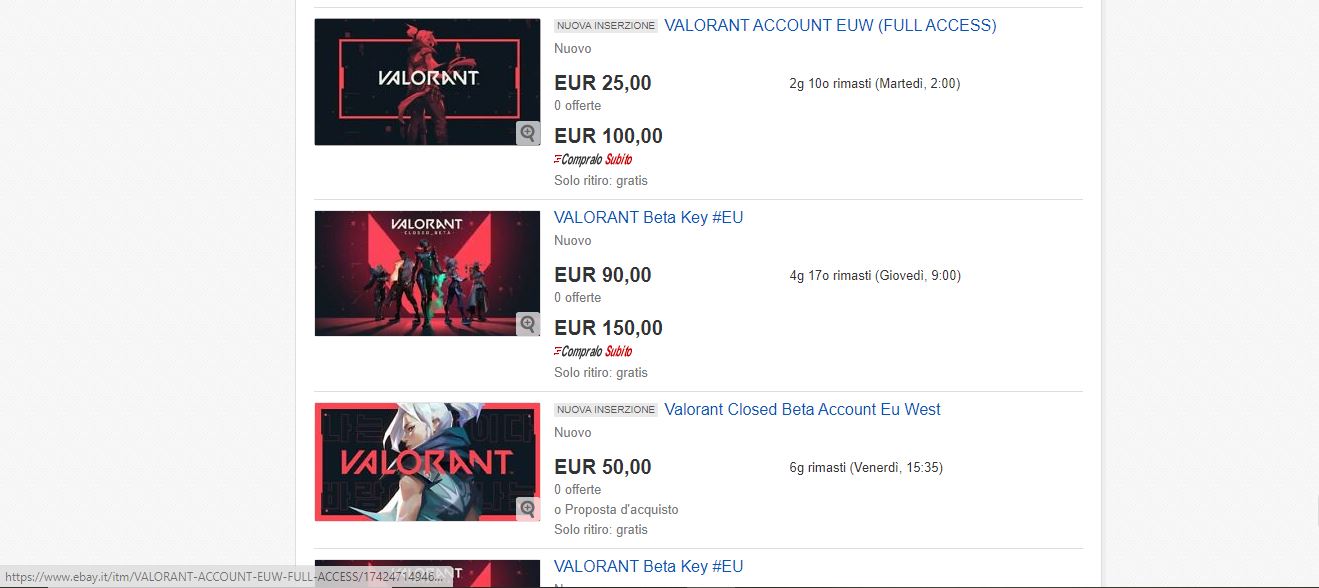The height and width of the screenshot is (588, 1319).
Task: Open VALORANT Beta Key #EU link above EUR 90,00
Action: [x=649, y=218]
